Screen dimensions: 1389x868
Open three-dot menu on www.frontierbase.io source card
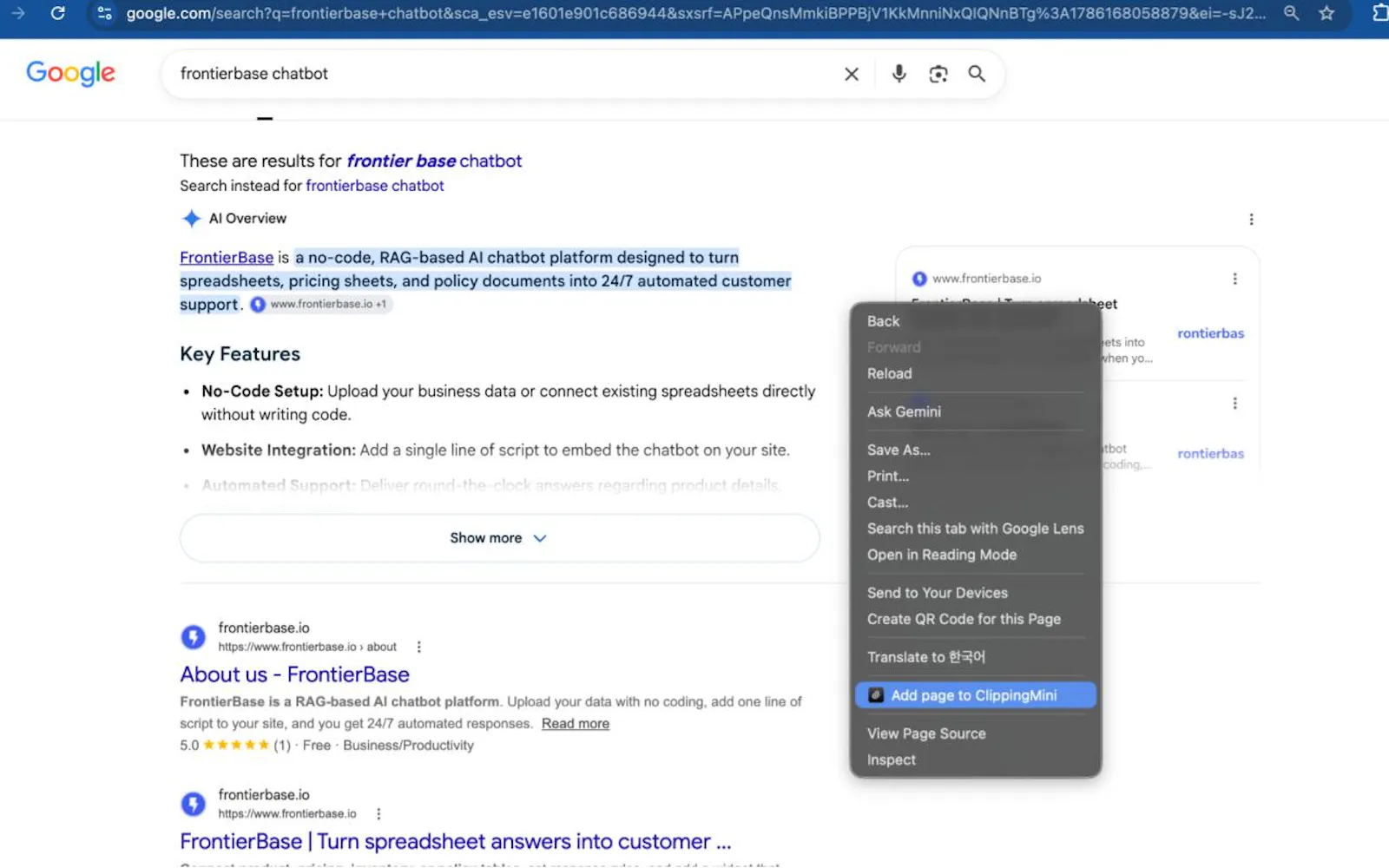click(x=1234, y=279)
